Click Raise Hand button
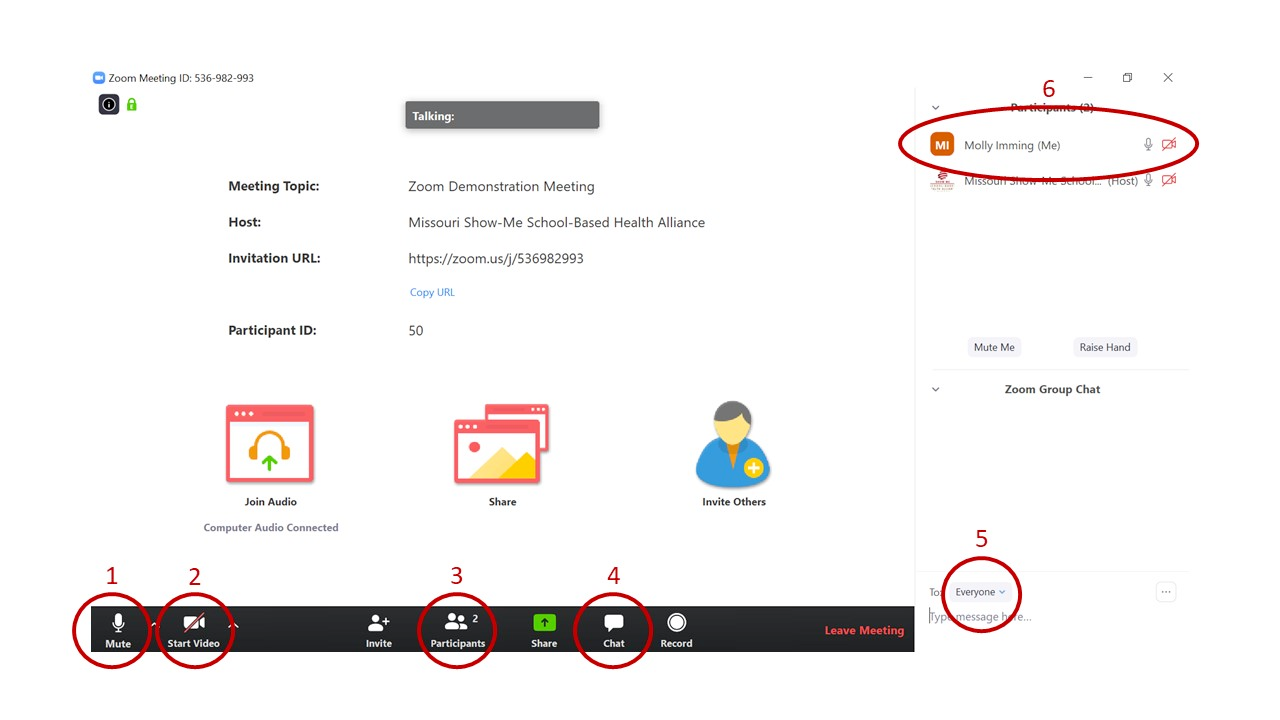This screenshot has height=720, width=1280. tap(1105, 347)
